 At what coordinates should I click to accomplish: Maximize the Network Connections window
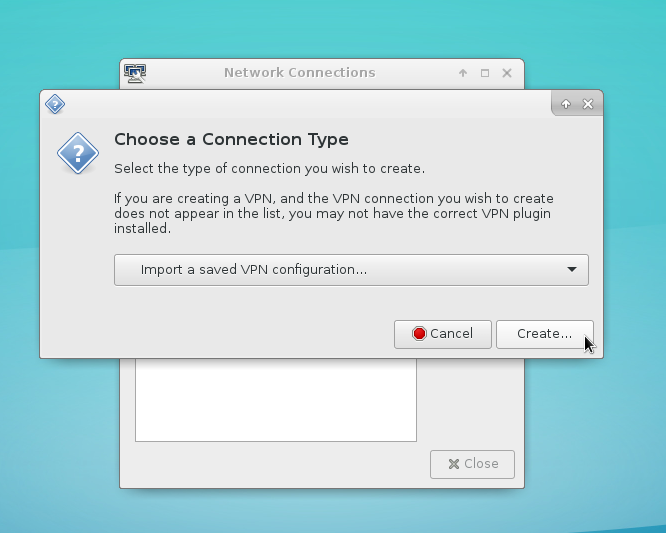(x=485, y=73)
